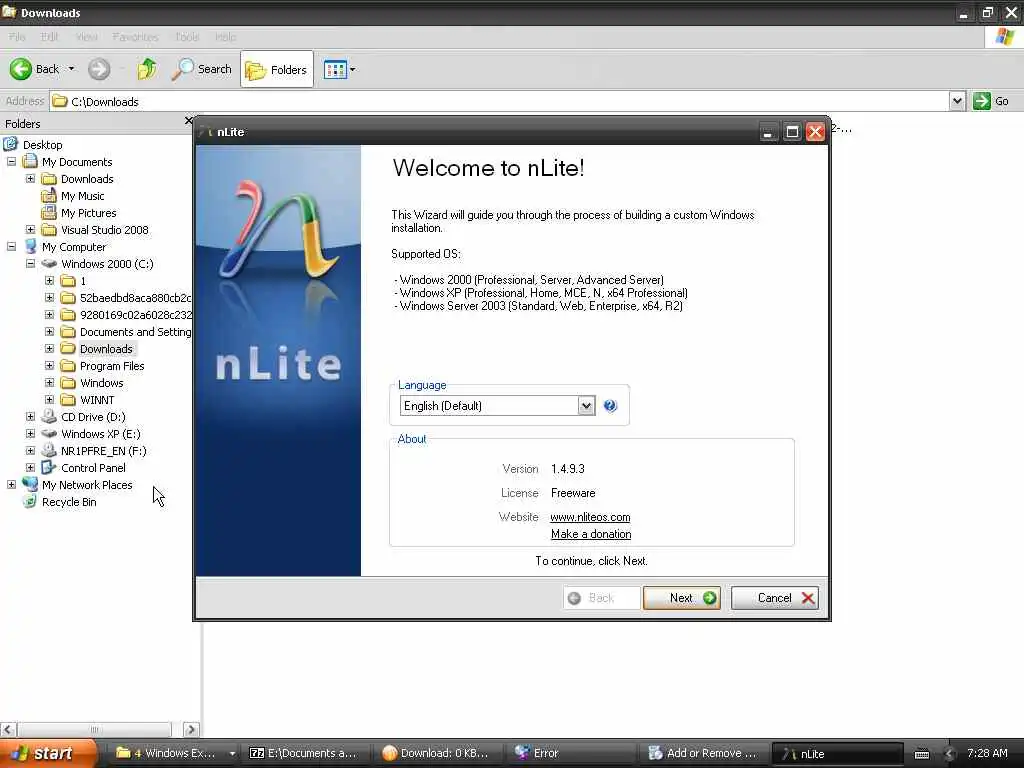Click keyboard icon in system tray

(x=921, y=754)
